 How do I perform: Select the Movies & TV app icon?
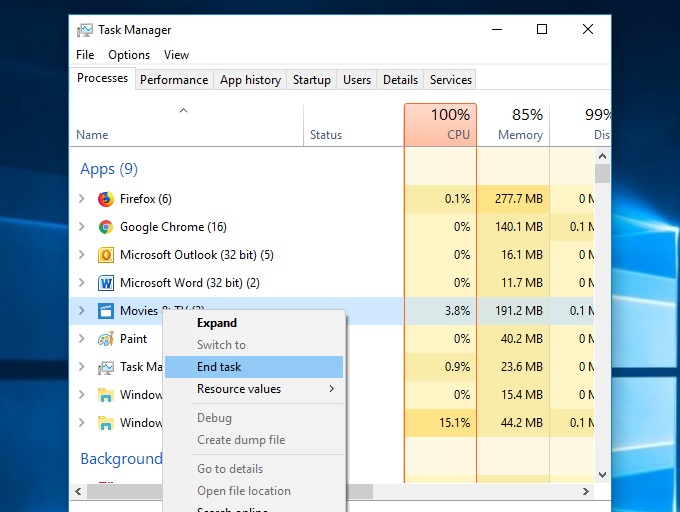106,311
